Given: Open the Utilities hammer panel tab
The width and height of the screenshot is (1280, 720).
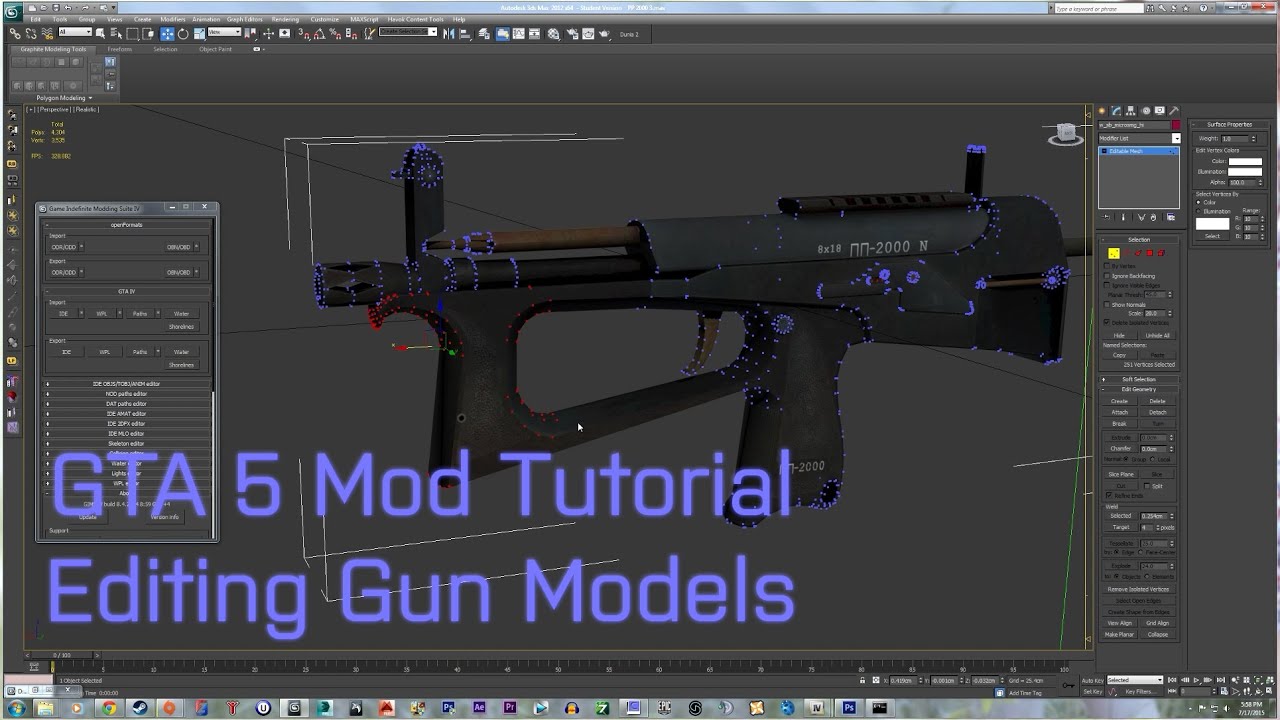Looking at the screenshot, I should (x=1173, y=110).
